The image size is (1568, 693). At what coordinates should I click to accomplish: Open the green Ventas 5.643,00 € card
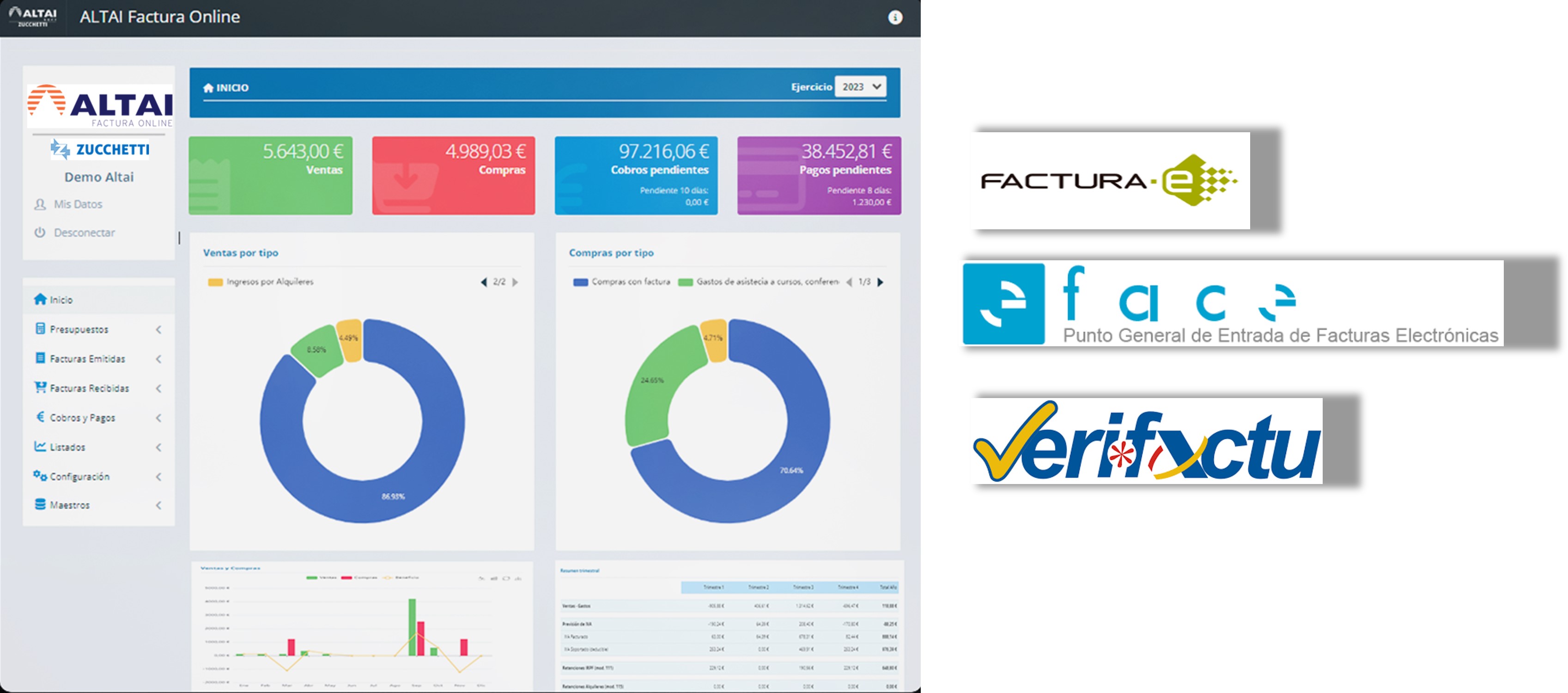pos(270,175)
